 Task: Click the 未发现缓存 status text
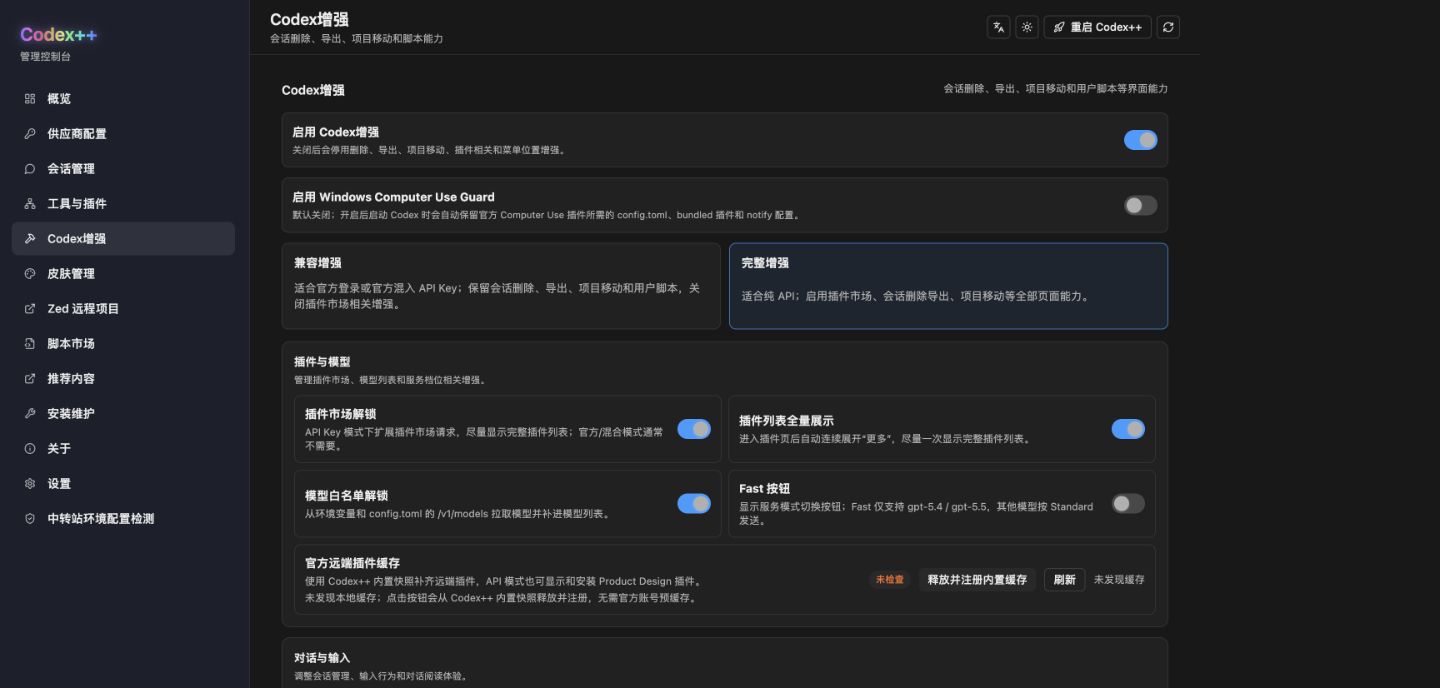pos(1119,580)
